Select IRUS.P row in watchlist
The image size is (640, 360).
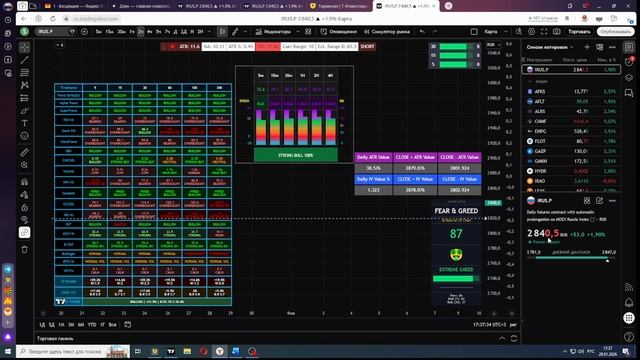pos(571,70)
